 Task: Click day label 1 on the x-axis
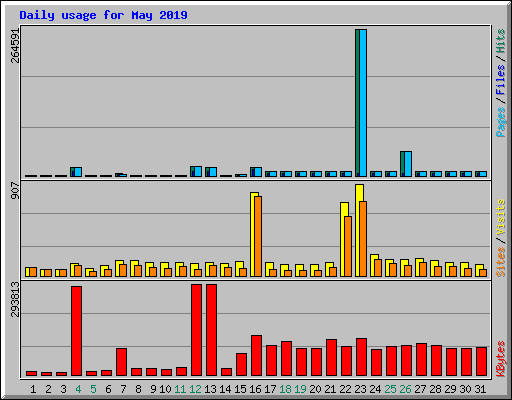(x=33, y=389)
